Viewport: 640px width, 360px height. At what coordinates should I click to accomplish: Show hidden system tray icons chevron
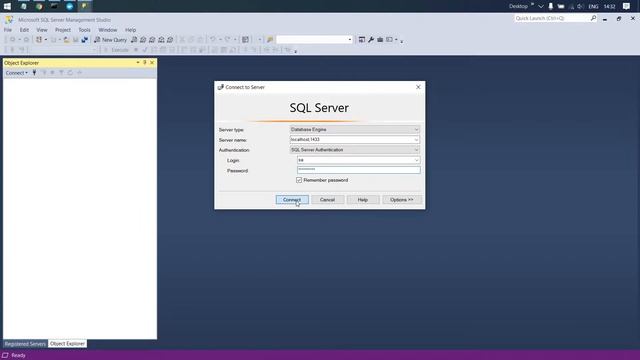(541, 6)
